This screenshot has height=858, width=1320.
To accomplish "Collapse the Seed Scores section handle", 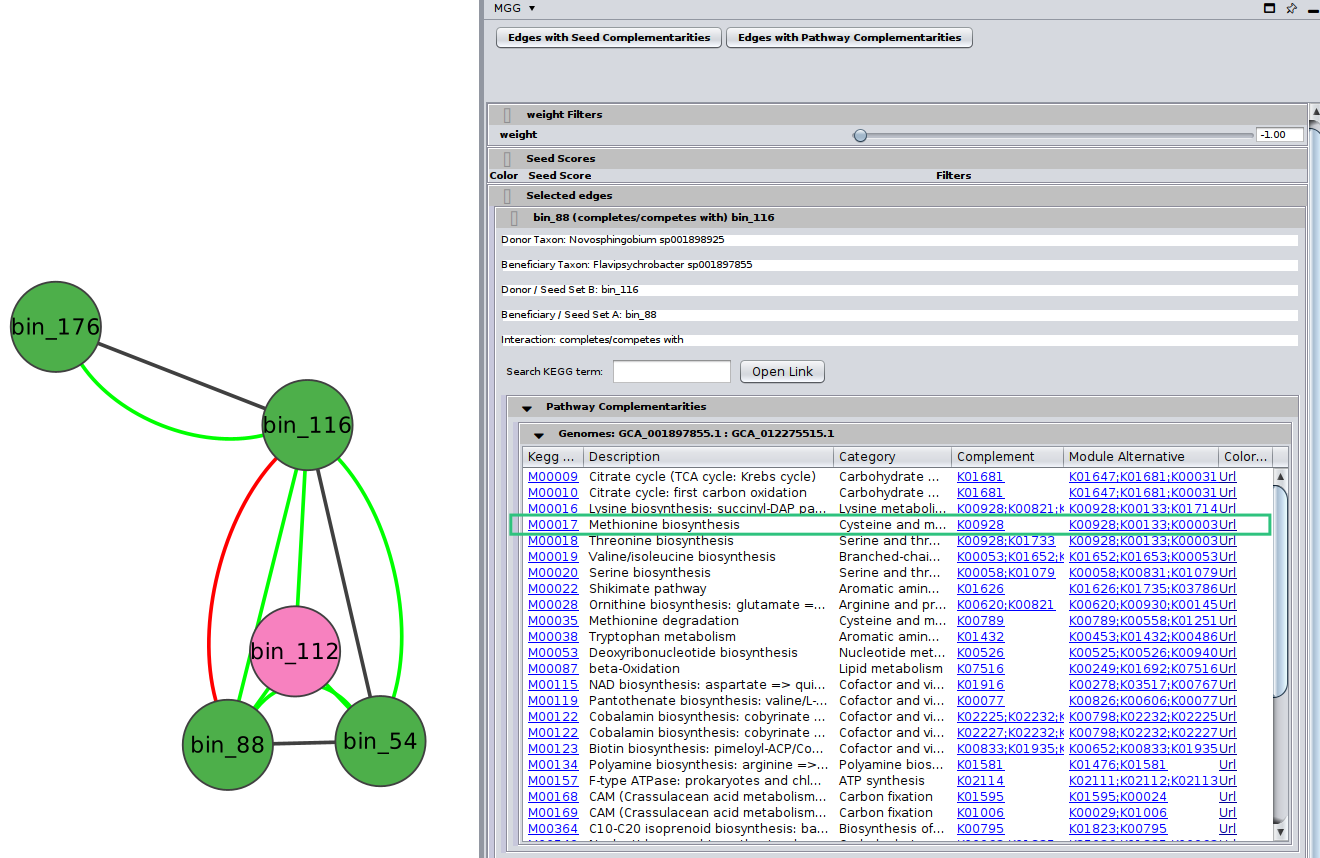I will click(x=508, y=159).
